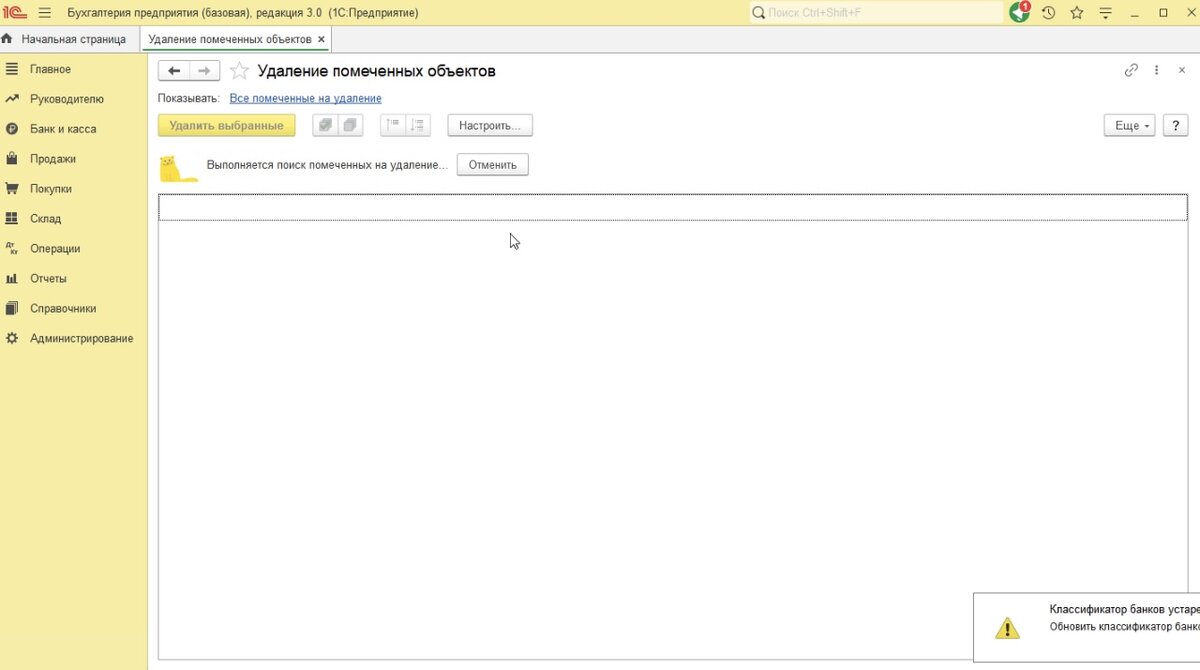Click the Настроить... button

(490, 126)
